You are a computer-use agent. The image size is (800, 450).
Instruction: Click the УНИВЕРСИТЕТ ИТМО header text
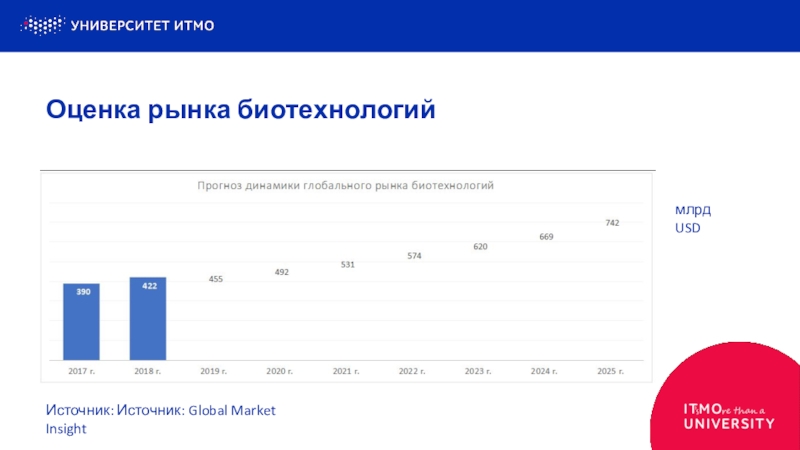coord(142,25)
